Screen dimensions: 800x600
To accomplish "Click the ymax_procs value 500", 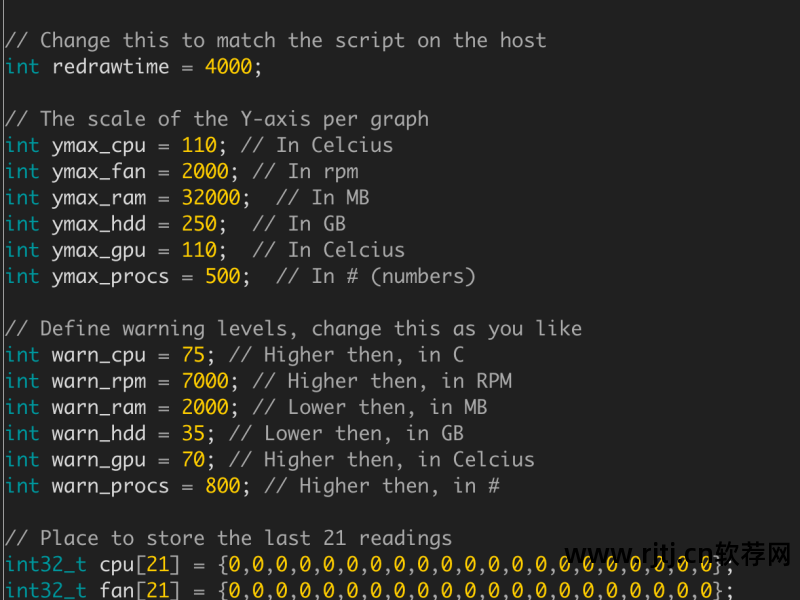I will (222, 276).
